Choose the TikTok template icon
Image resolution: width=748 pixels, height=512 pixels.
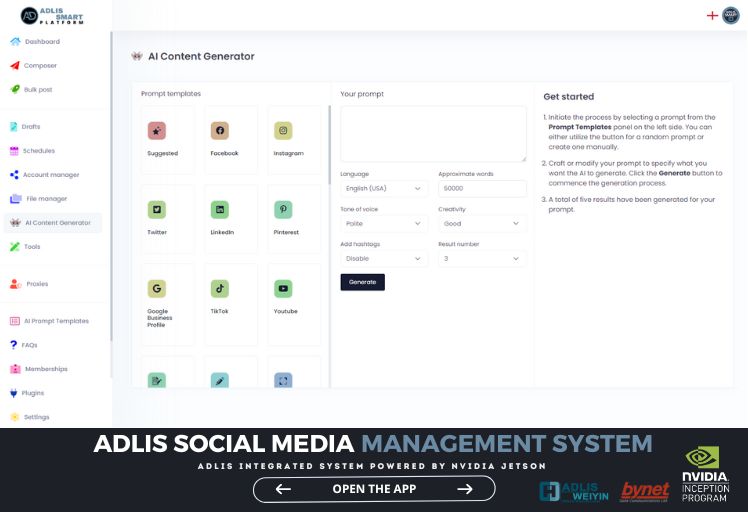[220, 288]
